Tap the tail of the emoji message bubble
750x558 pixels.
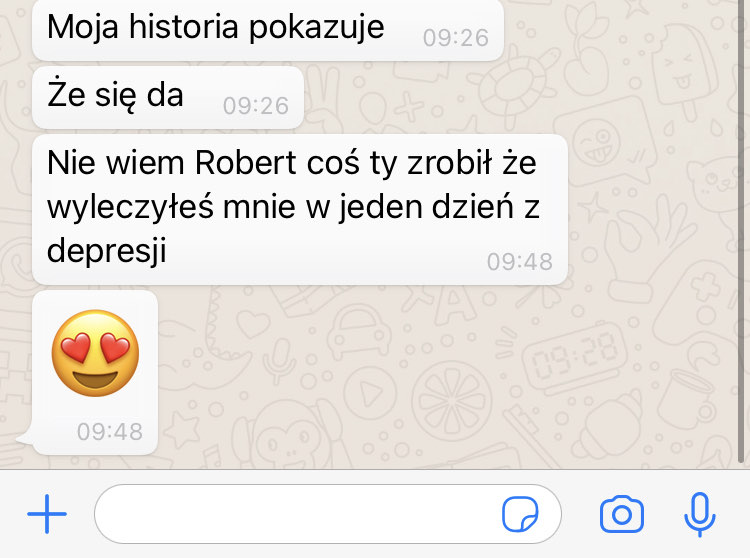coord(24,438)
